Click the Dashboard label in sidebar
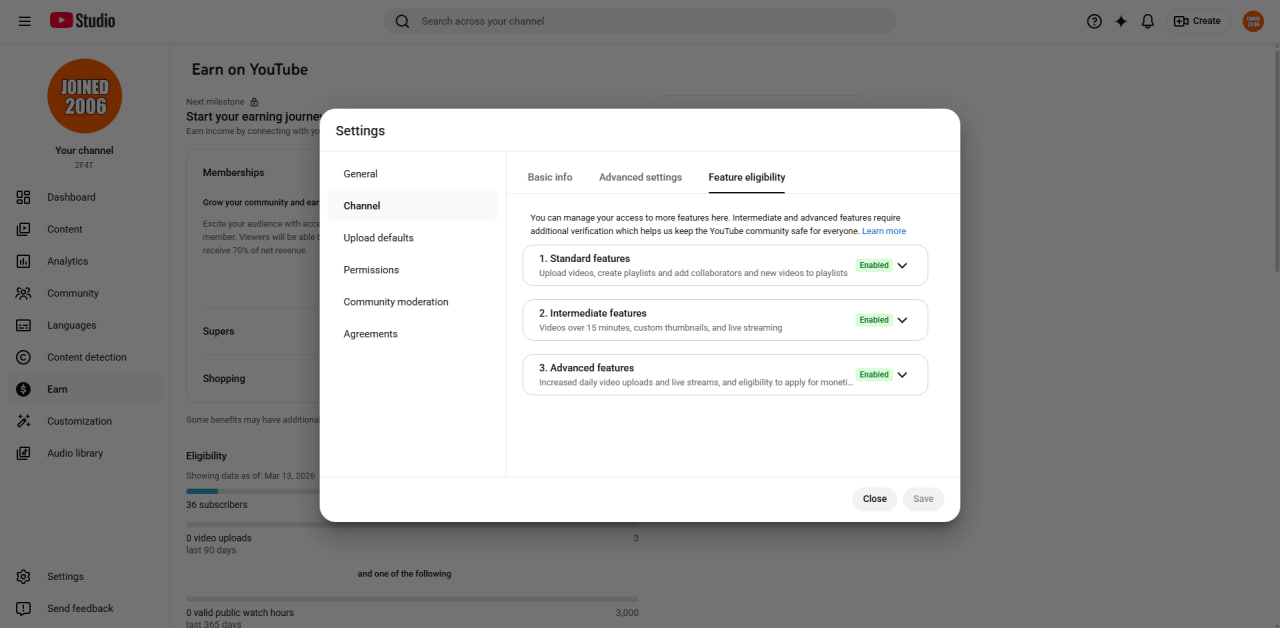Screen dimensions: 1280x628 pos(72,197)
